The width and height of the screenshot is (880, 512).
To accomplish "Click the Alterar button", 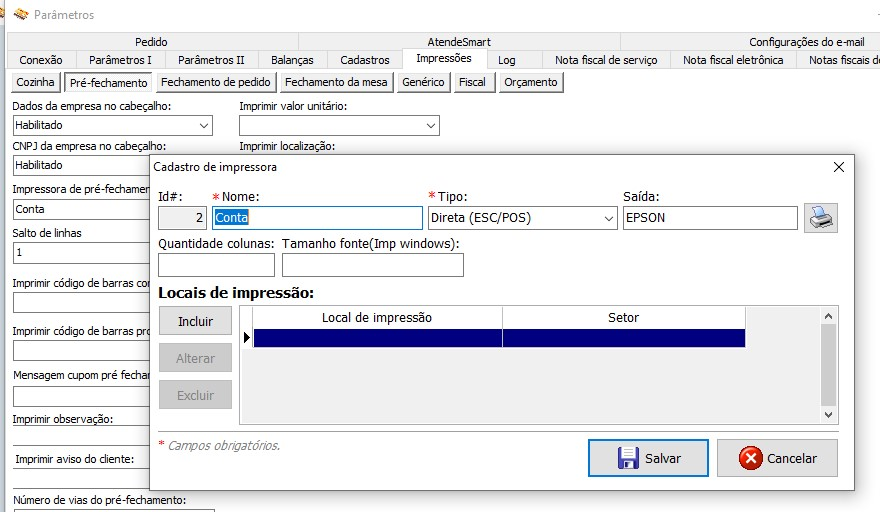I will click(x=195, y=358).
